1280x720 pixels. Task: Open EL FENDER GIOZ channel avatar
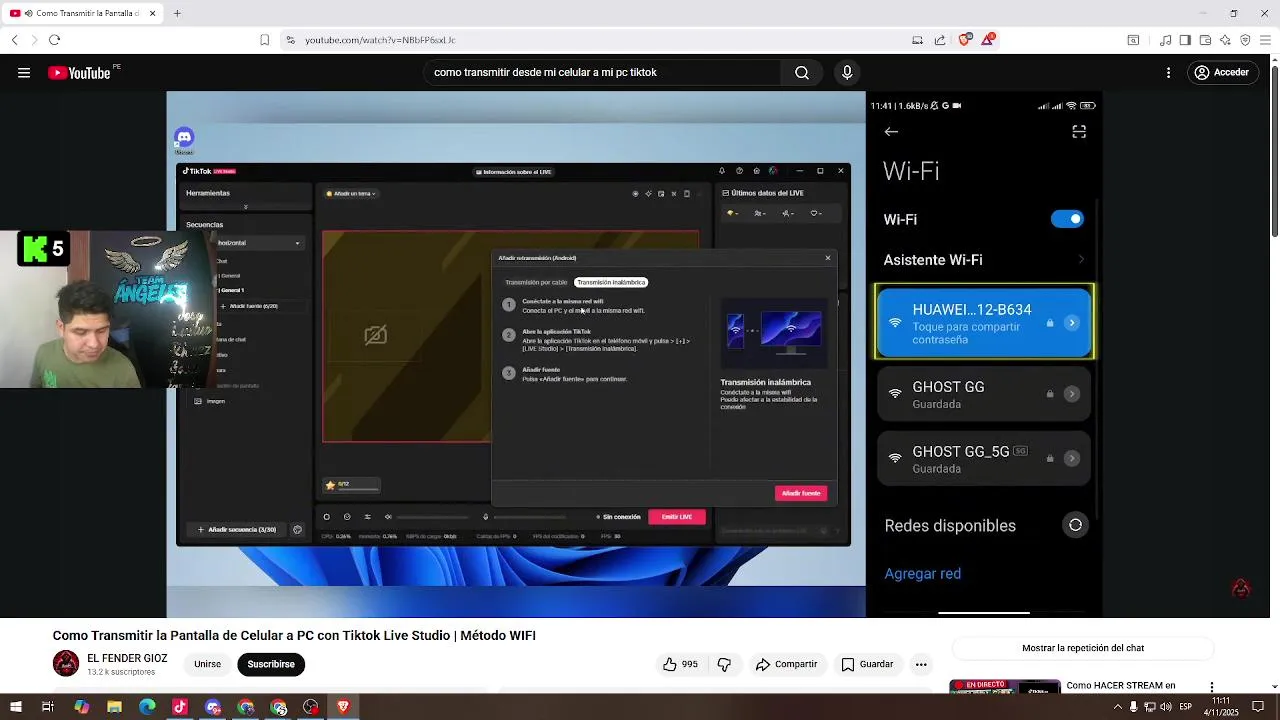pyautogui.click(x=66, y=664)
